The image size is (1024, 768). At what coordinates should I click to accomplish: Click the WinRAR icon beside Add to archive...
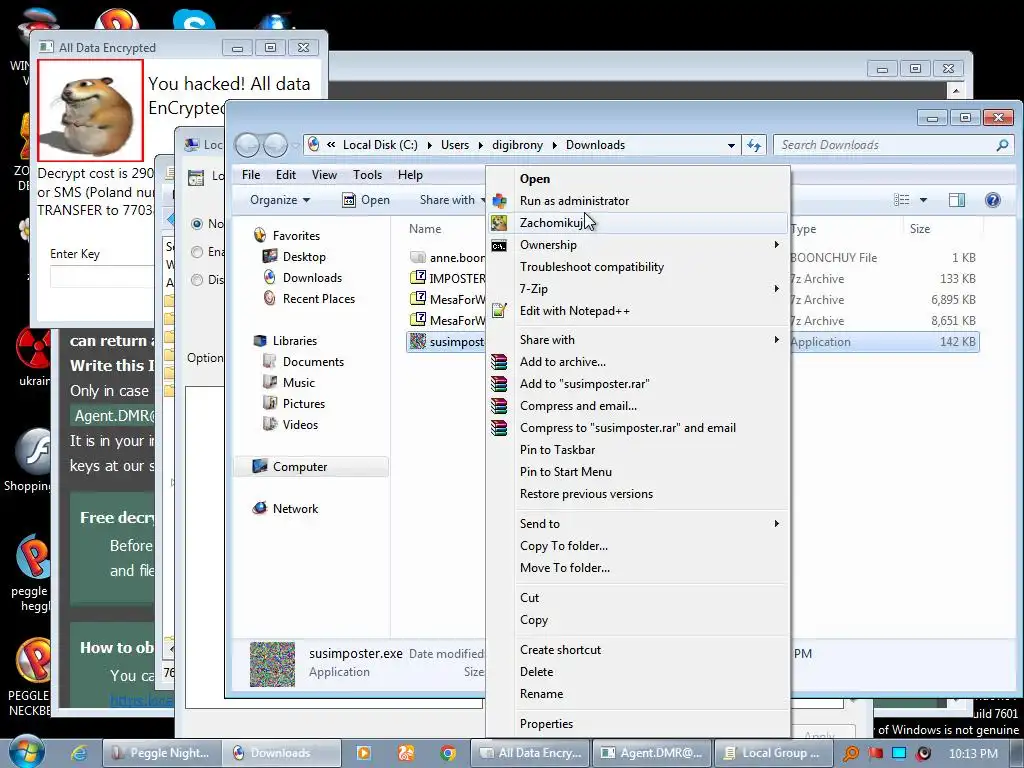(x=499, y=362)
